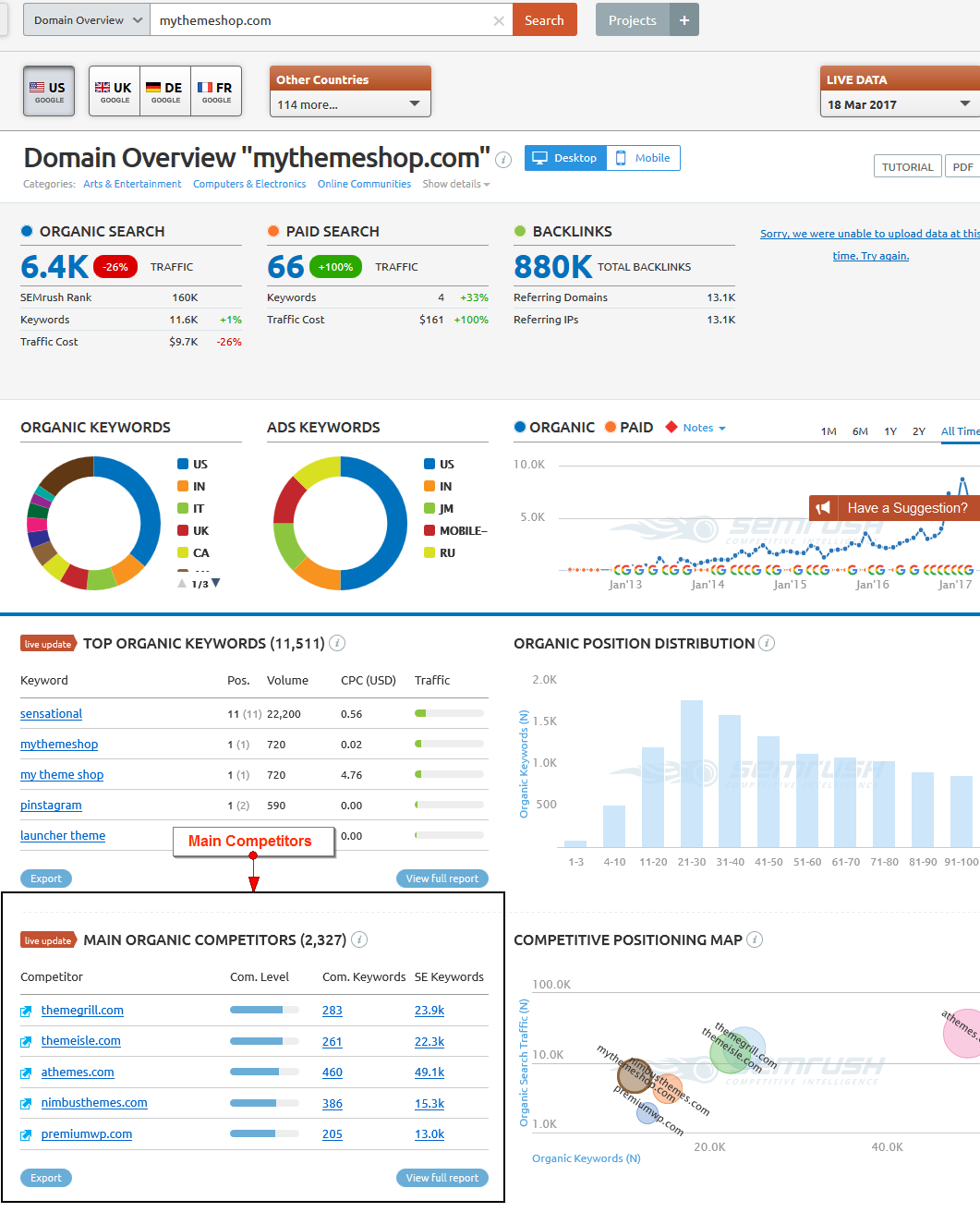The height and width of the screenshot is (1212, 980).
Task: Open the Notes dropdown on the chart
Action: click(705, 428)
